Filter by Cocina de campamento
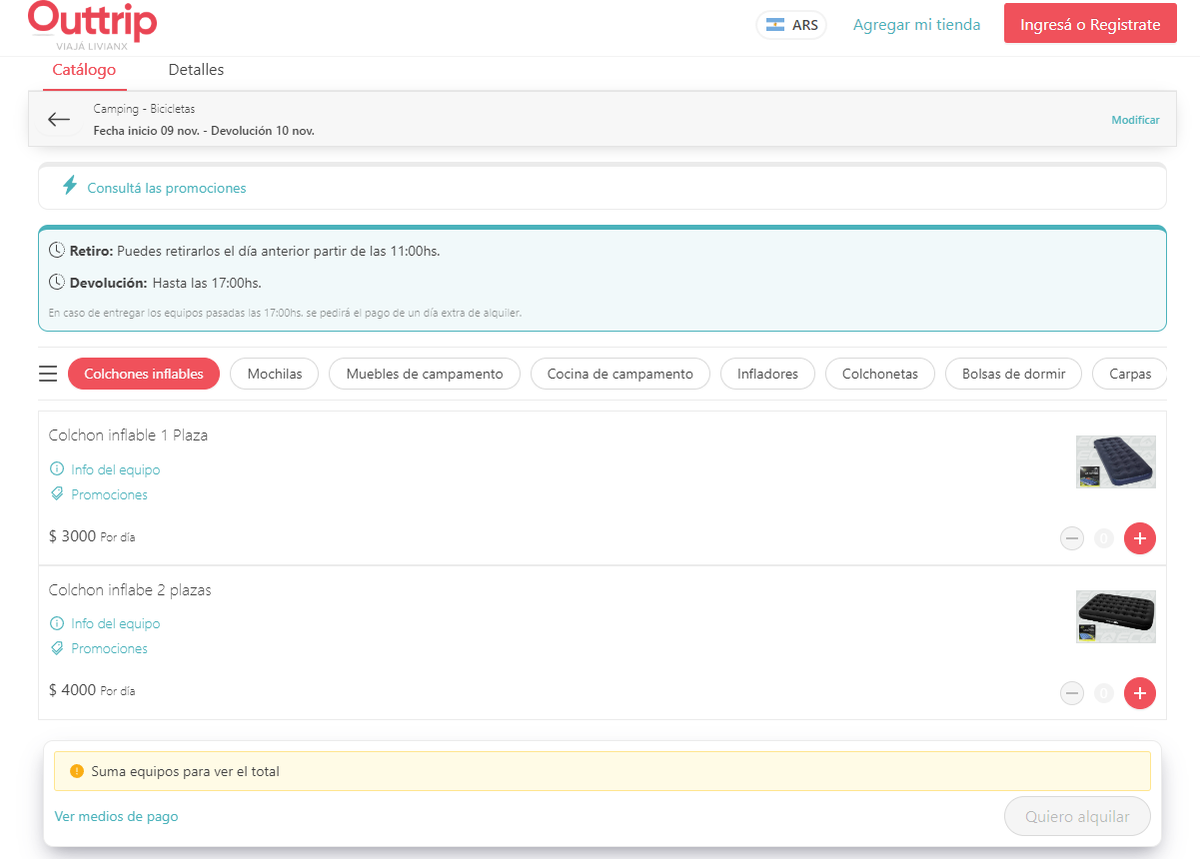 point(620,374)
